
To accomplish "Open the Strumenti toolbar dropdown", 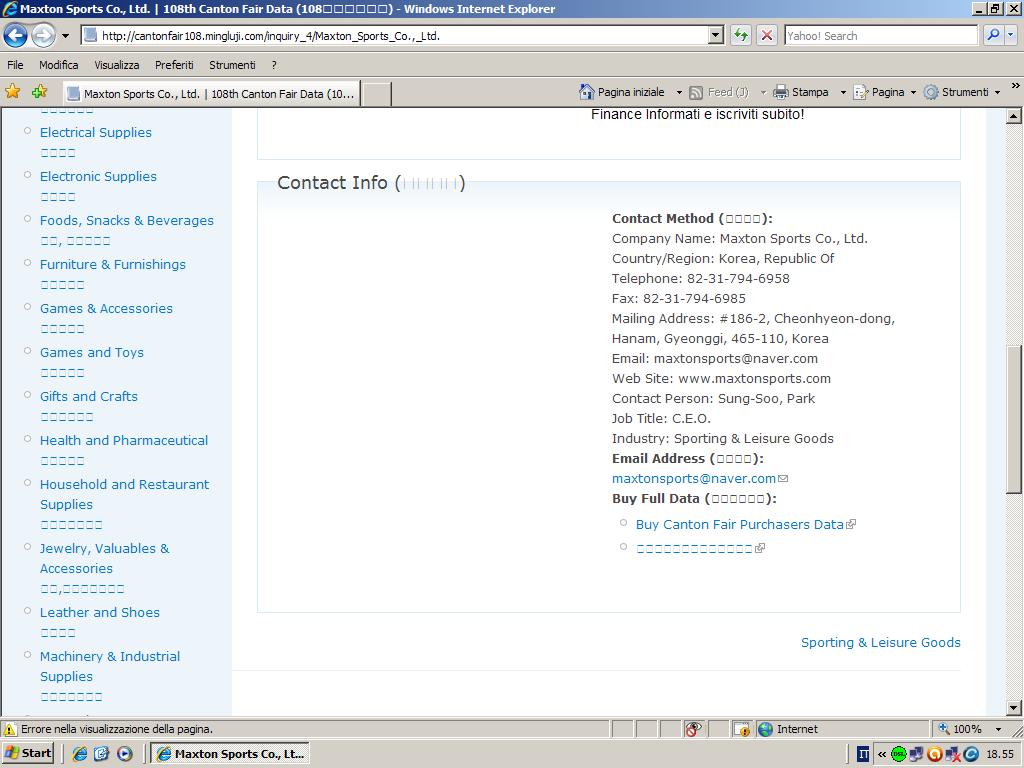I will click(x=962, y=92).
